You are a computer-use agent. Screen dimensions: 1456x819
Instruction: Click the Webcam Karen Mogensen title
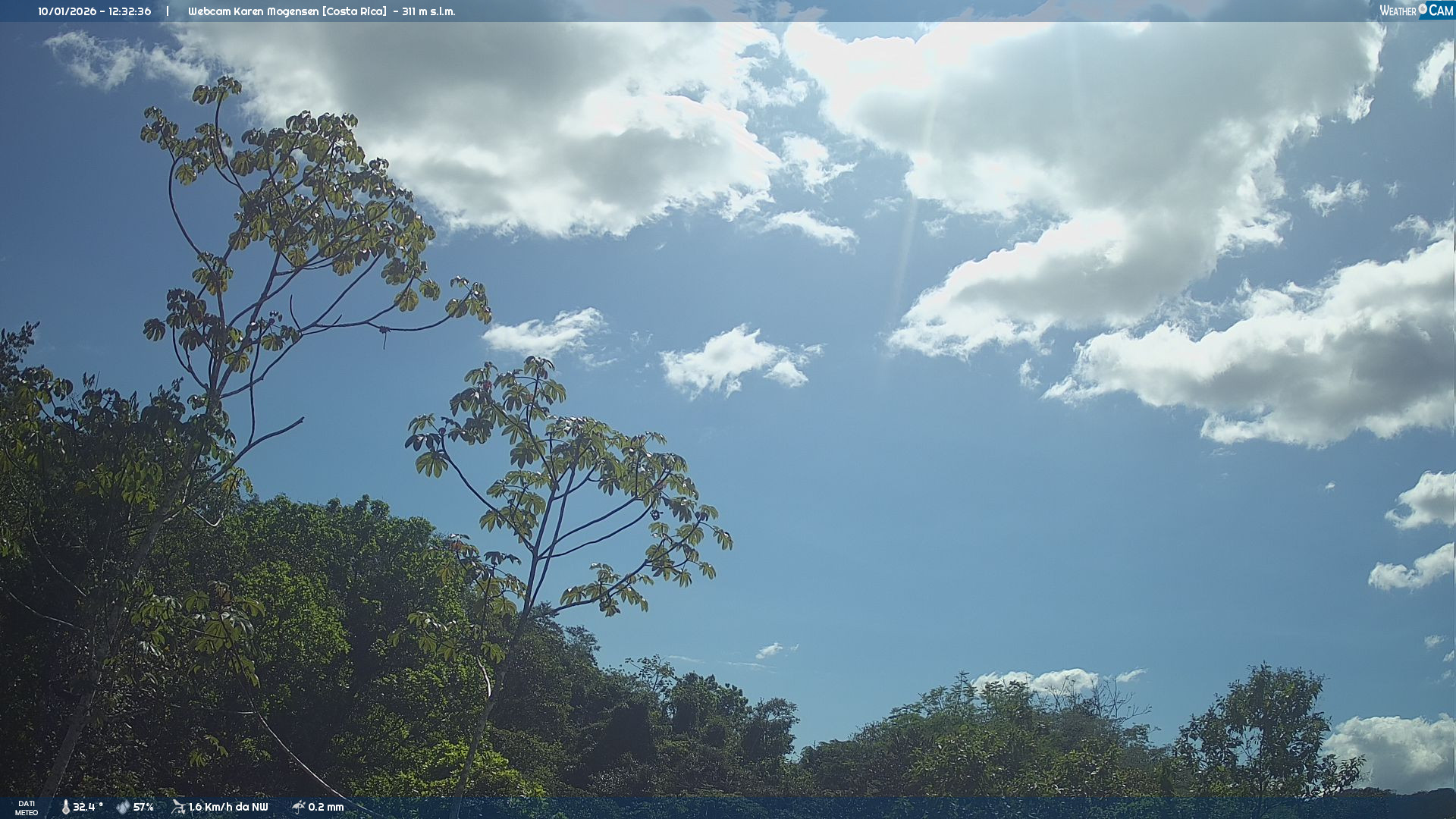[255, 11]
